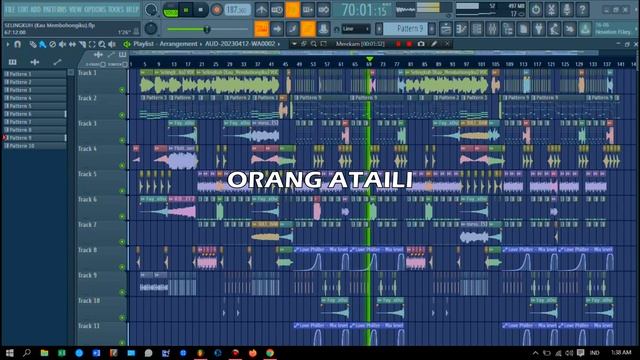Open the OPTIONS menu
This screenshot has width=640, height=360.
(95, 9)
